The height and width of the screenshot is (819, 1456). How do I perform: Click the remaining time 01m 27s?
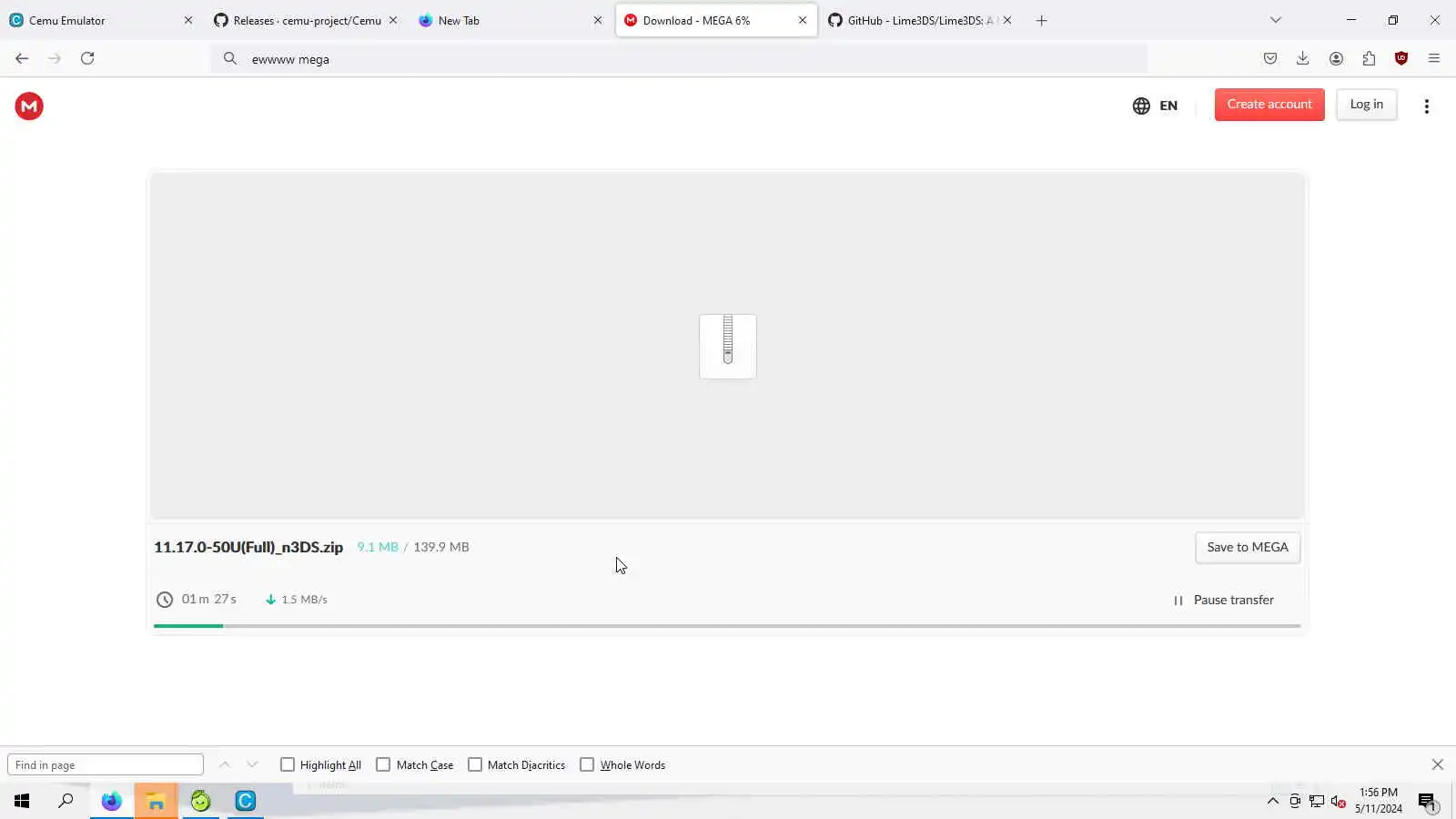pos(208,599)
